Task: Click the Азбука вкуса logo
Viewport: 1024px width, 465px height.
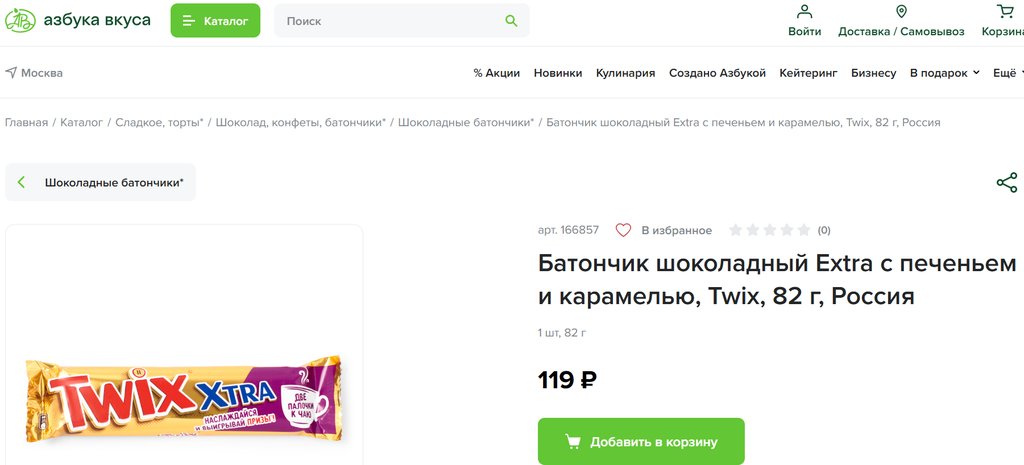Action: pos(78,20)
